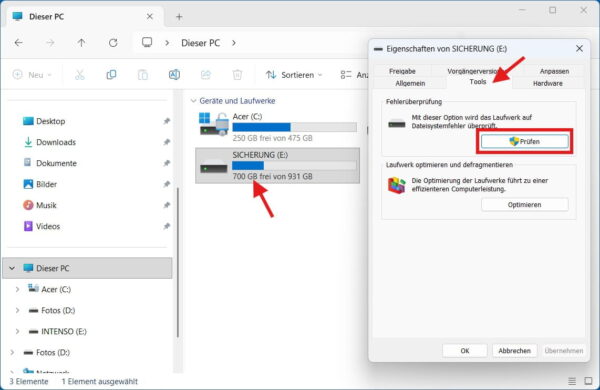600x390 pixels.
Task: Click the cut scissors icon
Action: tap(80, 75)
